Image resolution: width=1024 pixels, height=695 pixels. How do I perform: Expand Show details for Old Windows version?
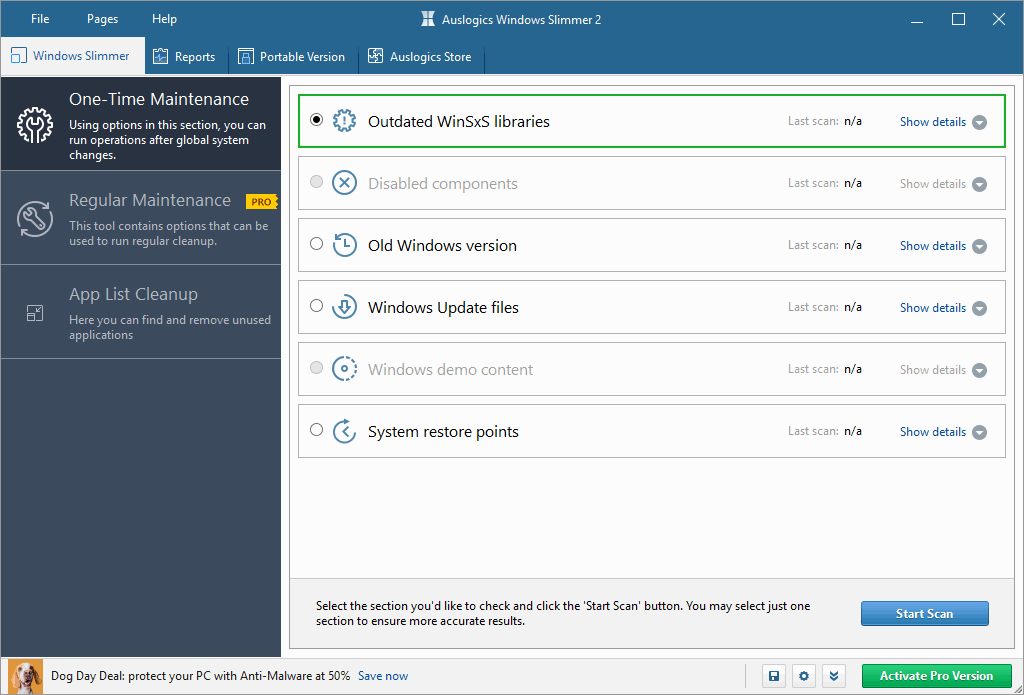point(942,246)
